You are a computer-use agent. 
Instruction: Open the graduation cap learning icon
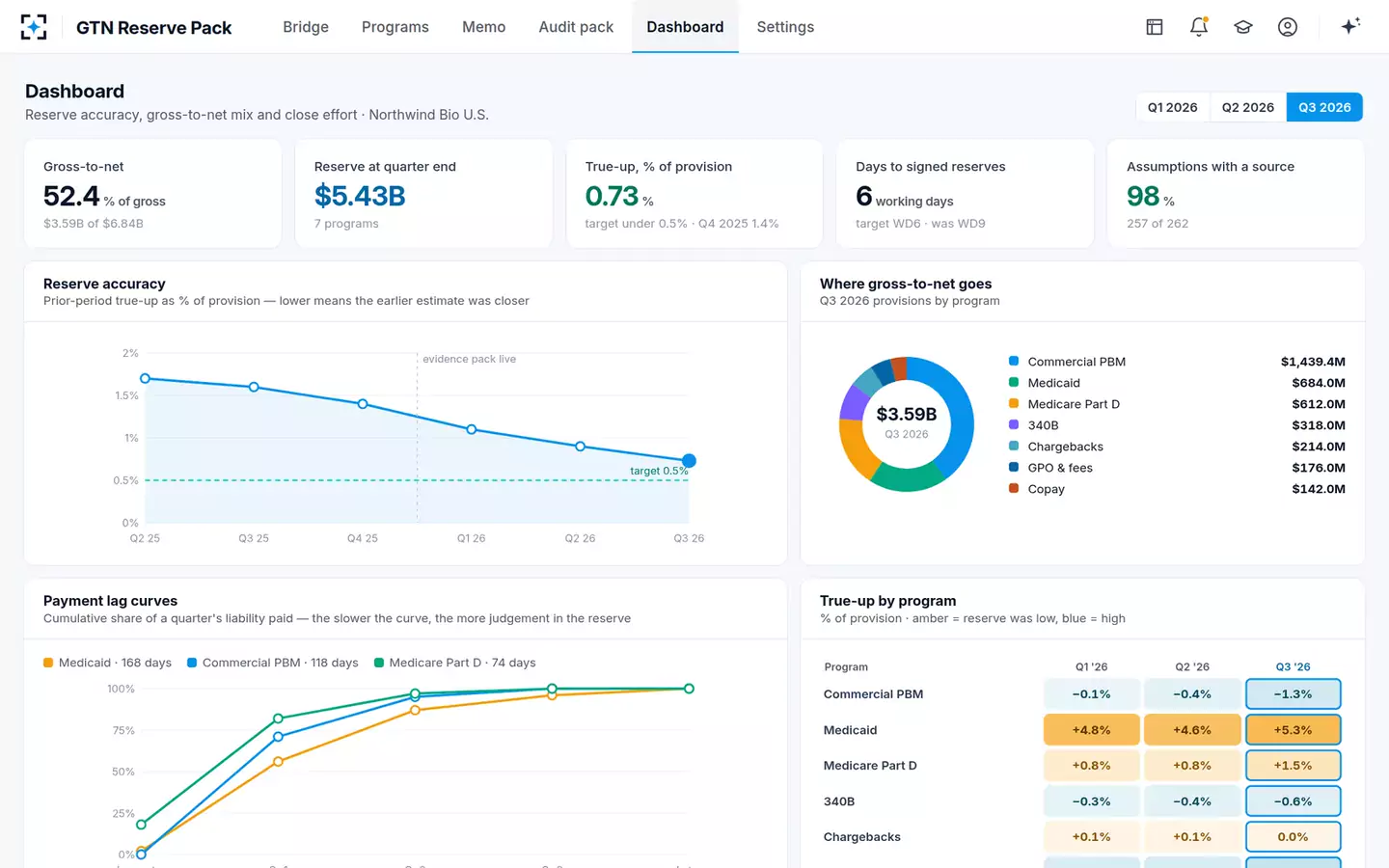[1243, 27]
